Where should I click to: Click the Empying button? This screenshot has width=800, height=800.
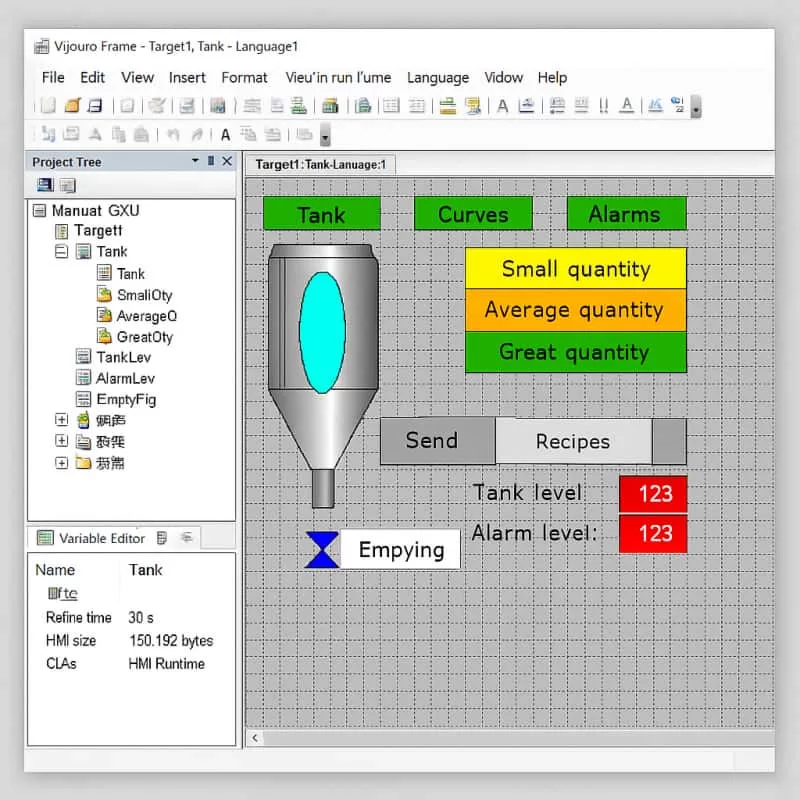point(401,549)
